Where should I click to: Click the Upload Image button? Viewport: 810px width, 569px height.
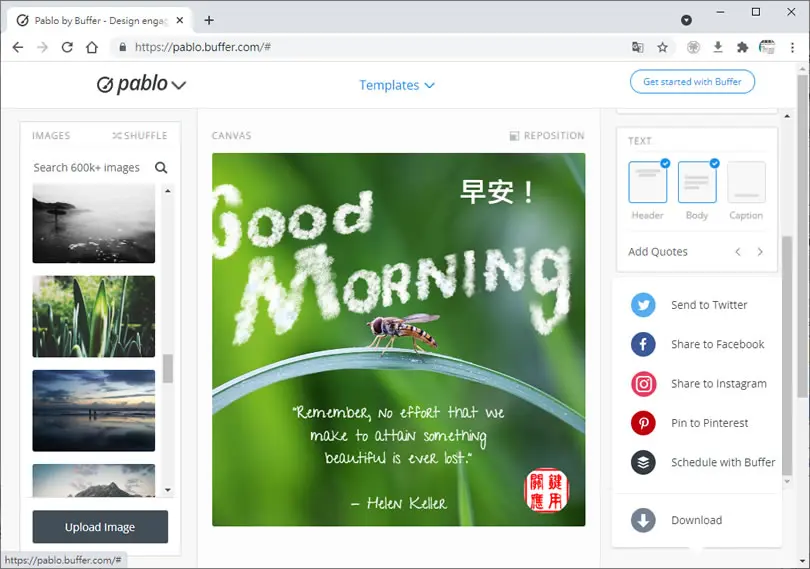[100, 527]
